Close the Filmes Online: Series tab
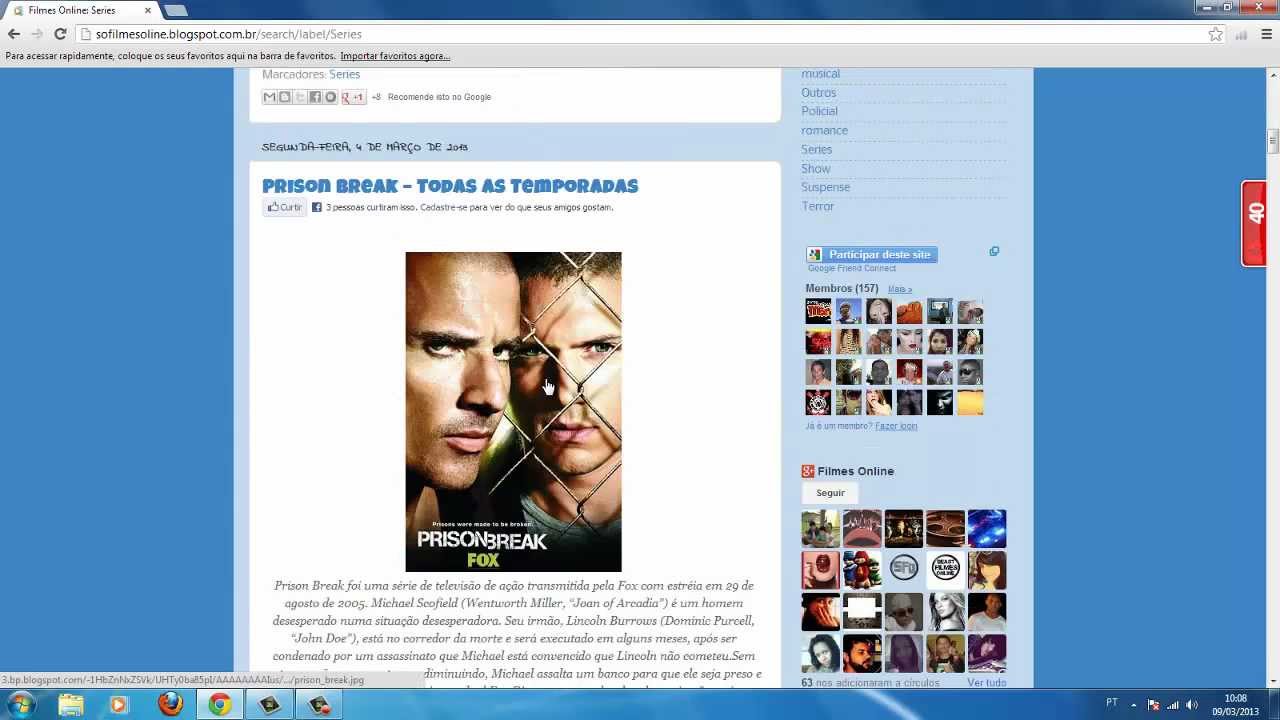Viewport: 1280px width, 720px height. tap(148, 10)
